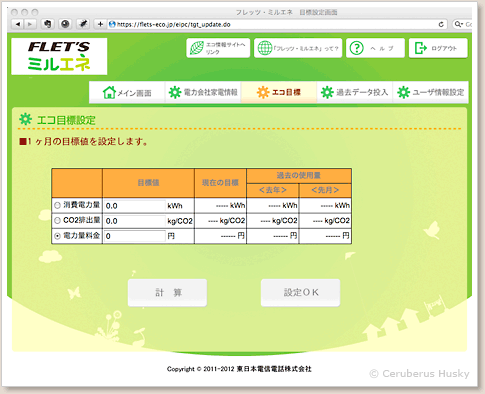Select the CO2排出量 radio button
485x394 pixels.
[57, 220]
